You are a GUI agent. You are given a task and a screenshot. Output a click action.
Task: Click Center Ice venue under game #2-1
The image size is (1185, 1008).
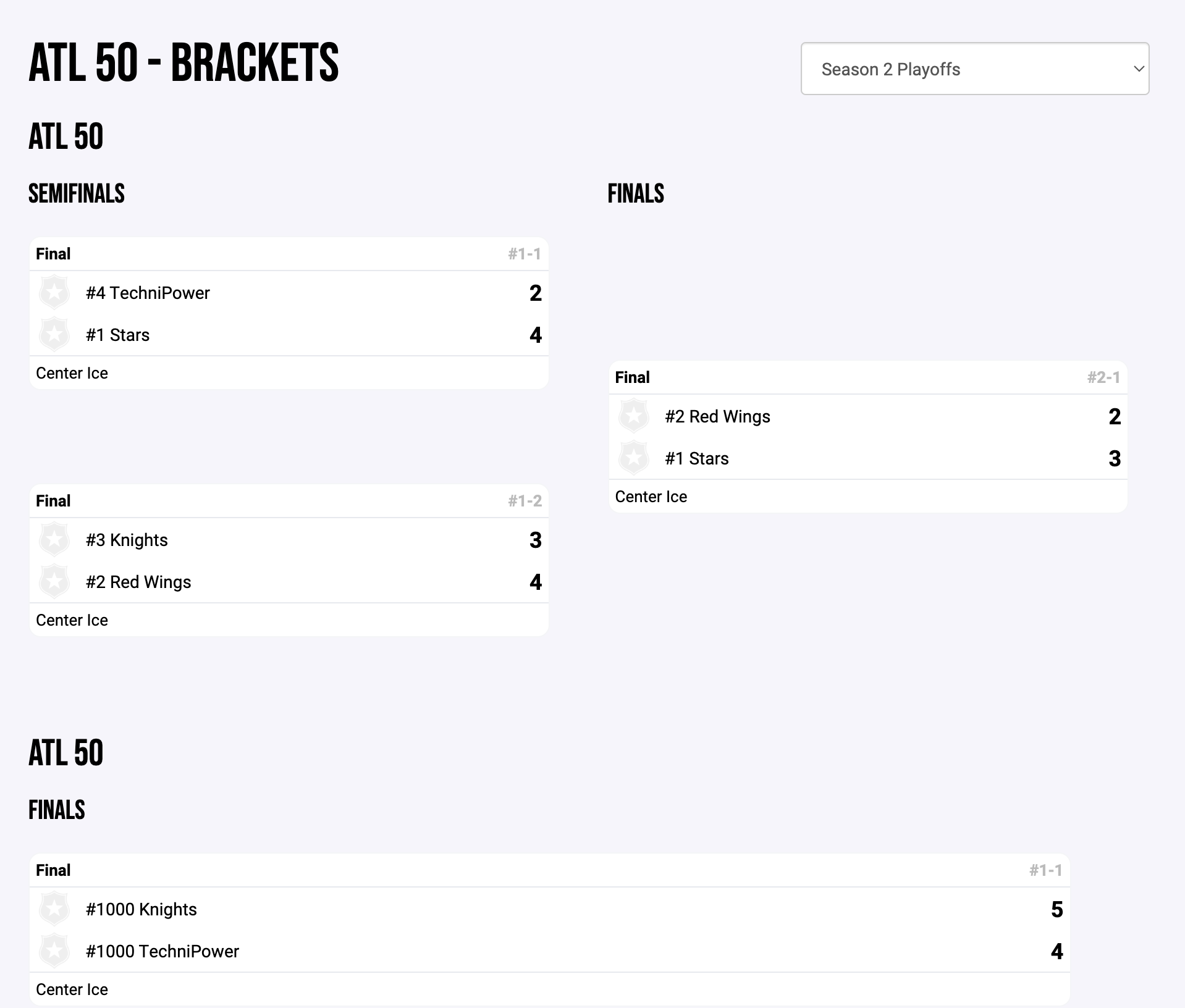651,497
